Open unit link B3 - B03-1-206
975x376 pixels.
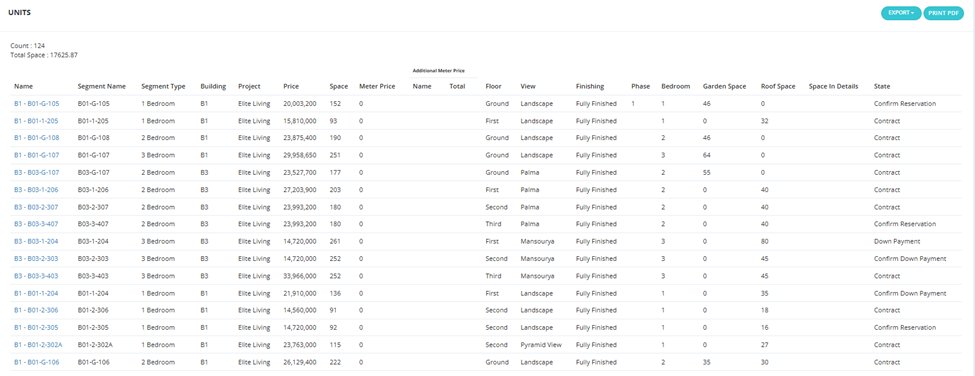click(x=36, y=190)
